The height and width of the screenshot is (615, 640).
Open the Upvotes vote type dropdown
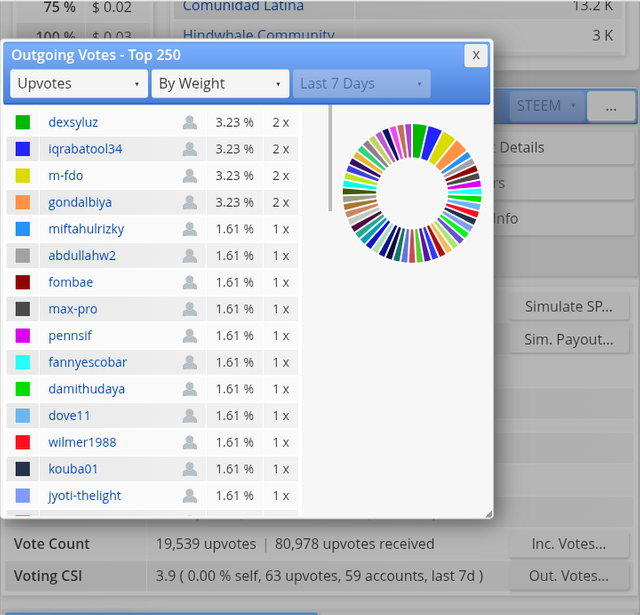[79, 84]
